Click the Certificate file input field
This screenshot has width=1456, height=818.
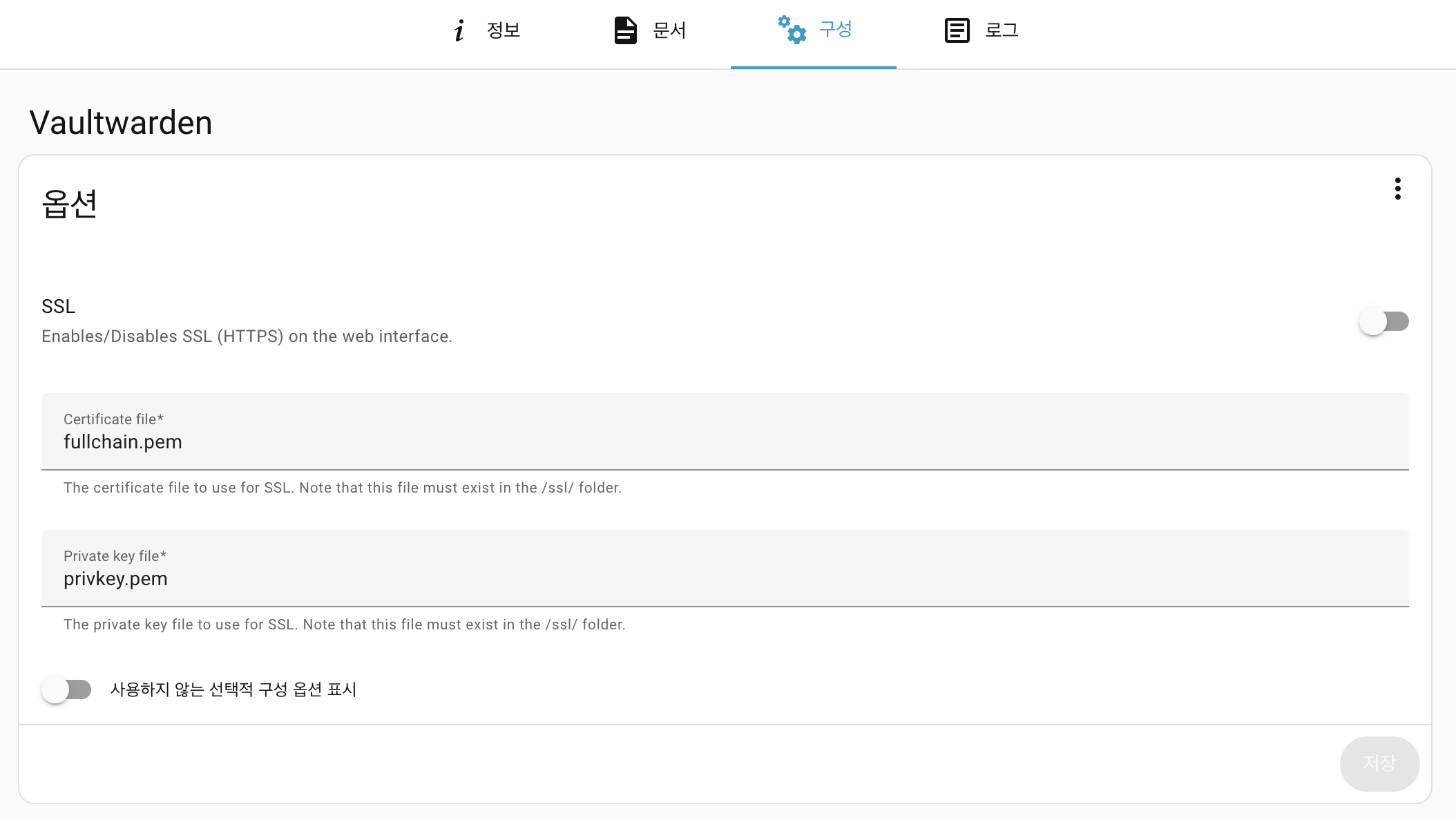[725, 432]
